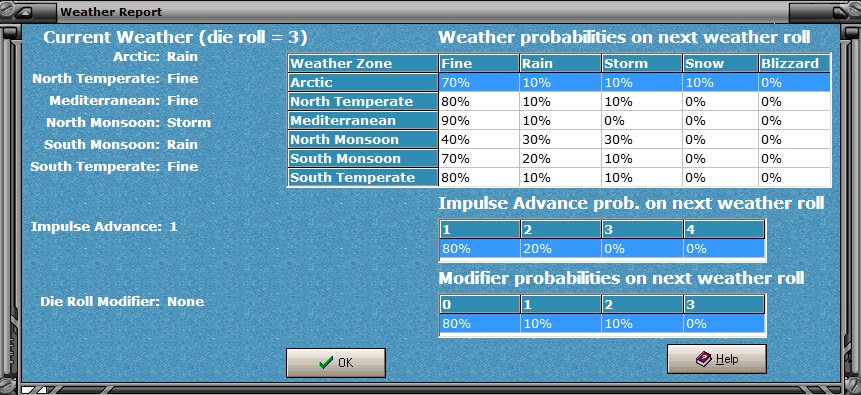The width and height of the screenshot is (861, 395).
Task: Click the green checkmark icon on OK
Action: point(326,363)
